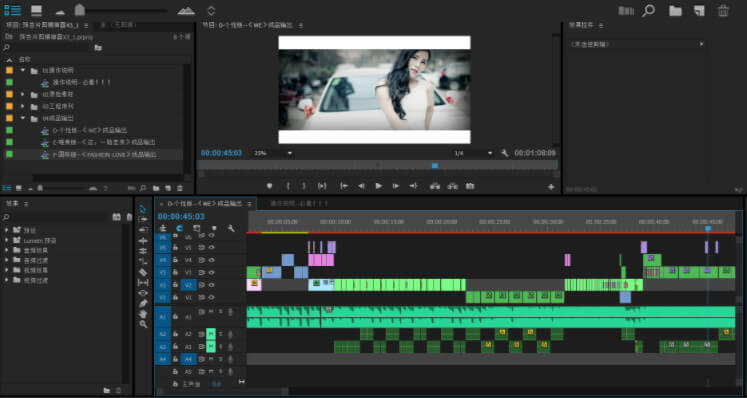Toggle Linked Selection in the timeline
Screen dimensions: 747x398
click(197, 228)
